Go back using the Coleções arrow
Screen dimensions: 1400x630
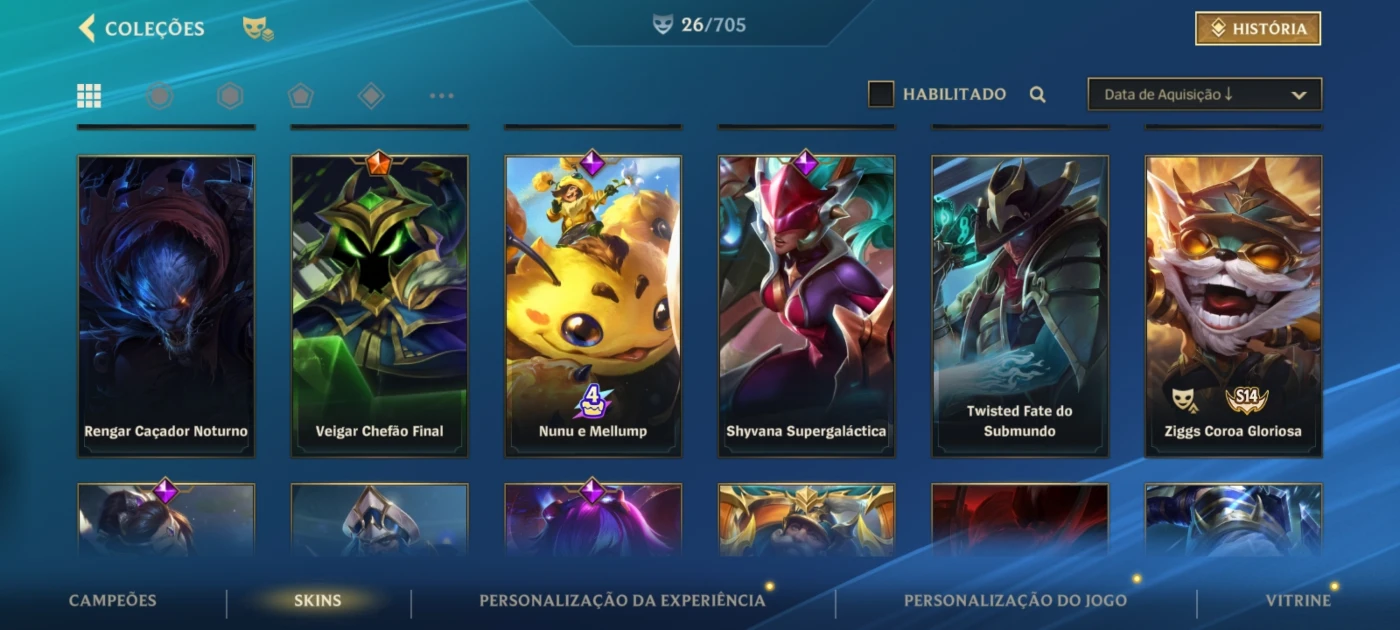pos(87,28)
